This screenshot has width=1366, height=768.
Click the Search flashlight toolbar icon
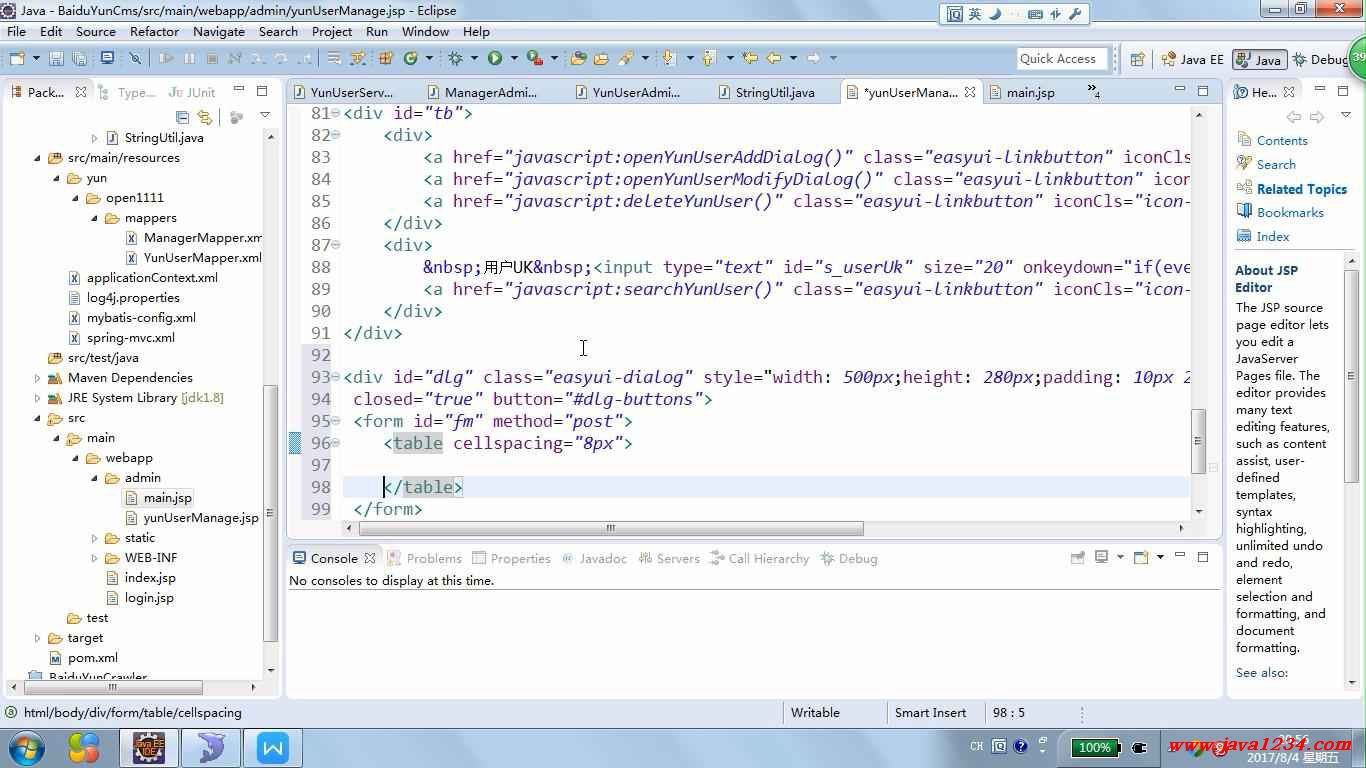pos(623,58)
